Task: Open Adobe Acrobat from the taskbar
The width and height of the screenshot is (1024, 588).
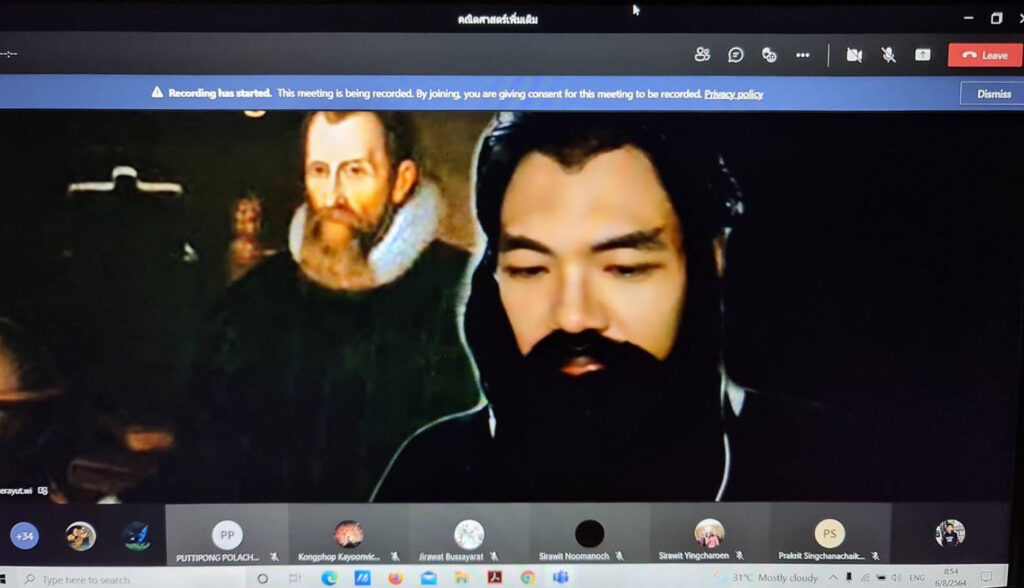Action: point(495,578)
